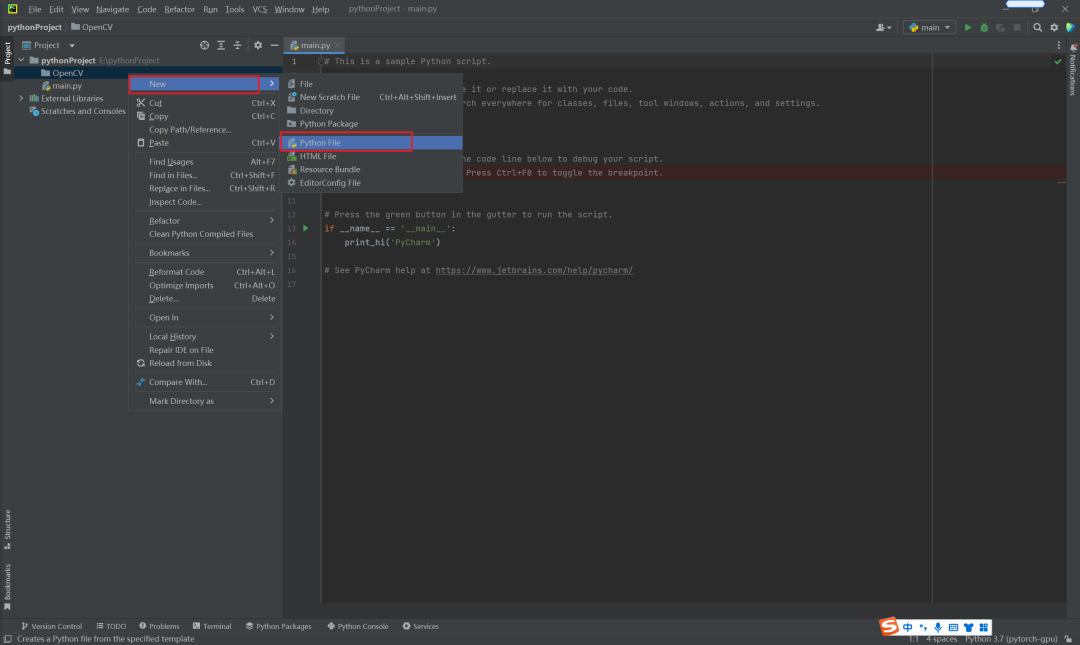Toggle Chinese input mode in IME bar

point(907,627)
